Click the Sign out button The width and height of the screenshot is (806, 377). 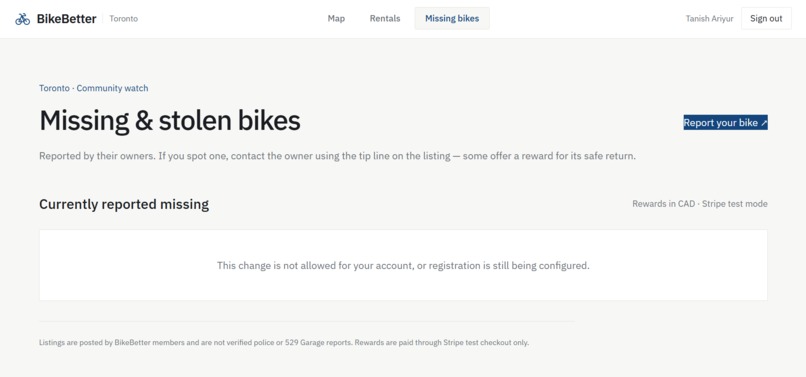[x=766, y=19]
